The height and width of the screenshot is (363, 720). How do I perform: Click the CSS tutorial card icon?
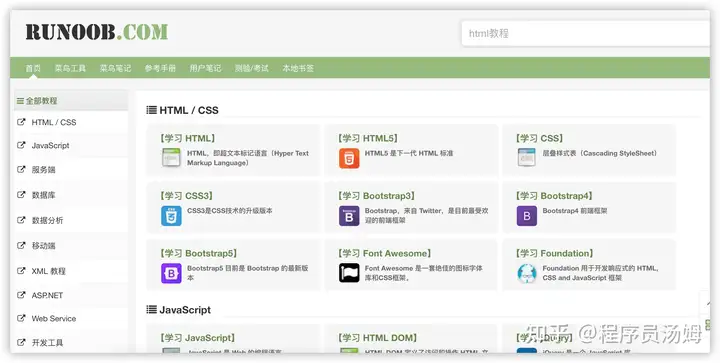click(x=527, y=158)
